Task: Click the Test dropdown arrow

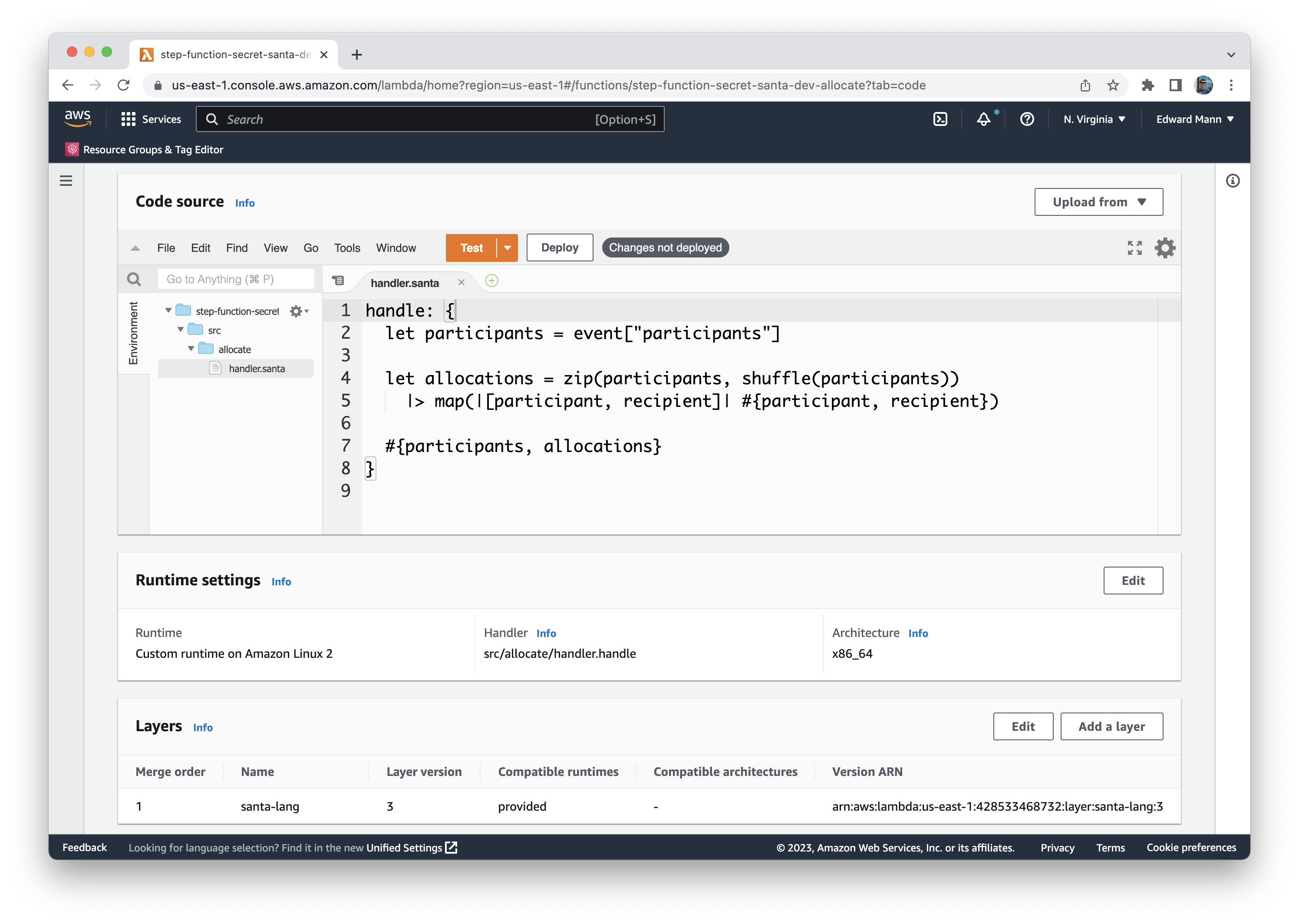Action: 508,248
